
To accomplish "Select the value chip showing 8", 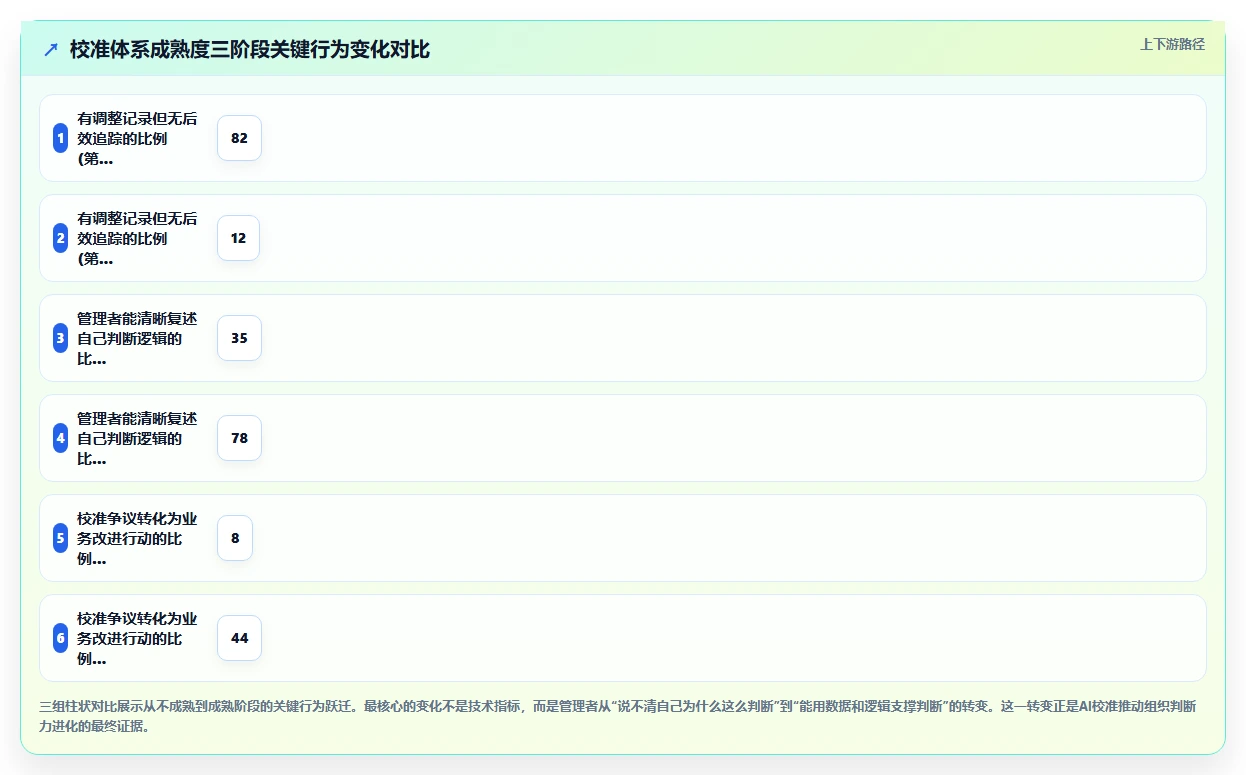I will pyautogui.click(x=235, y=538).
